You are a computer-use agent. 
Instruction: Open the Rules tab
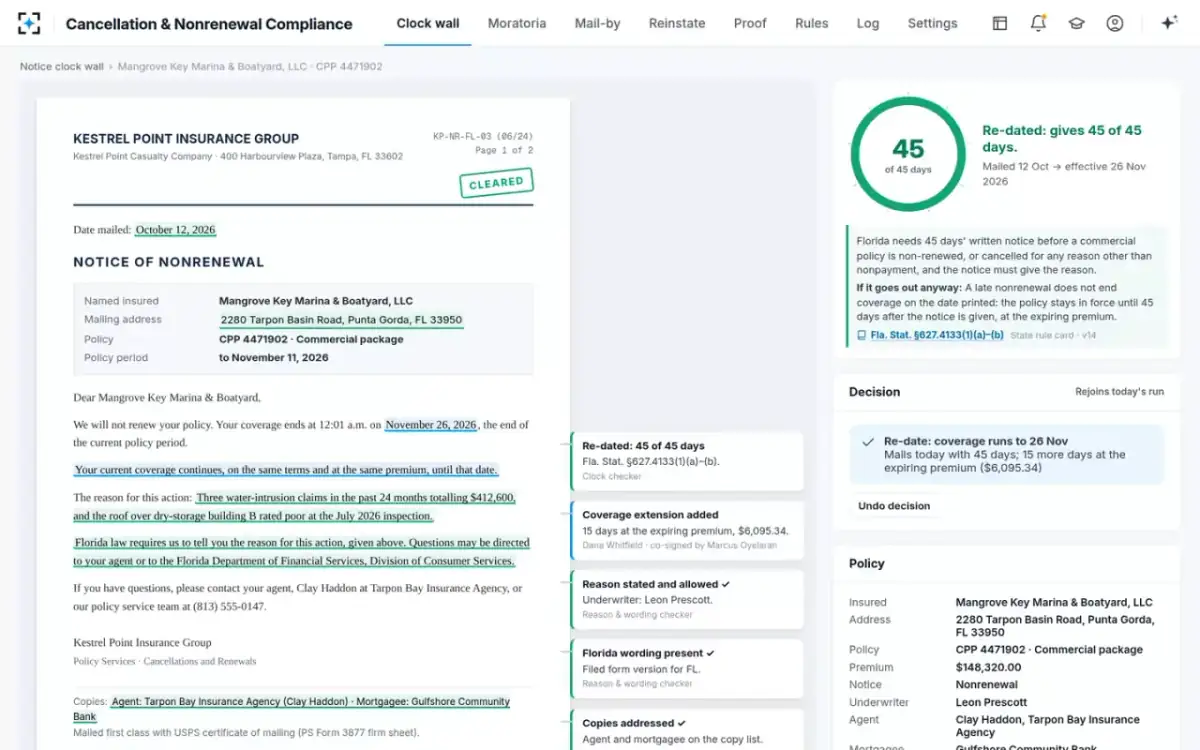(812, 23)
